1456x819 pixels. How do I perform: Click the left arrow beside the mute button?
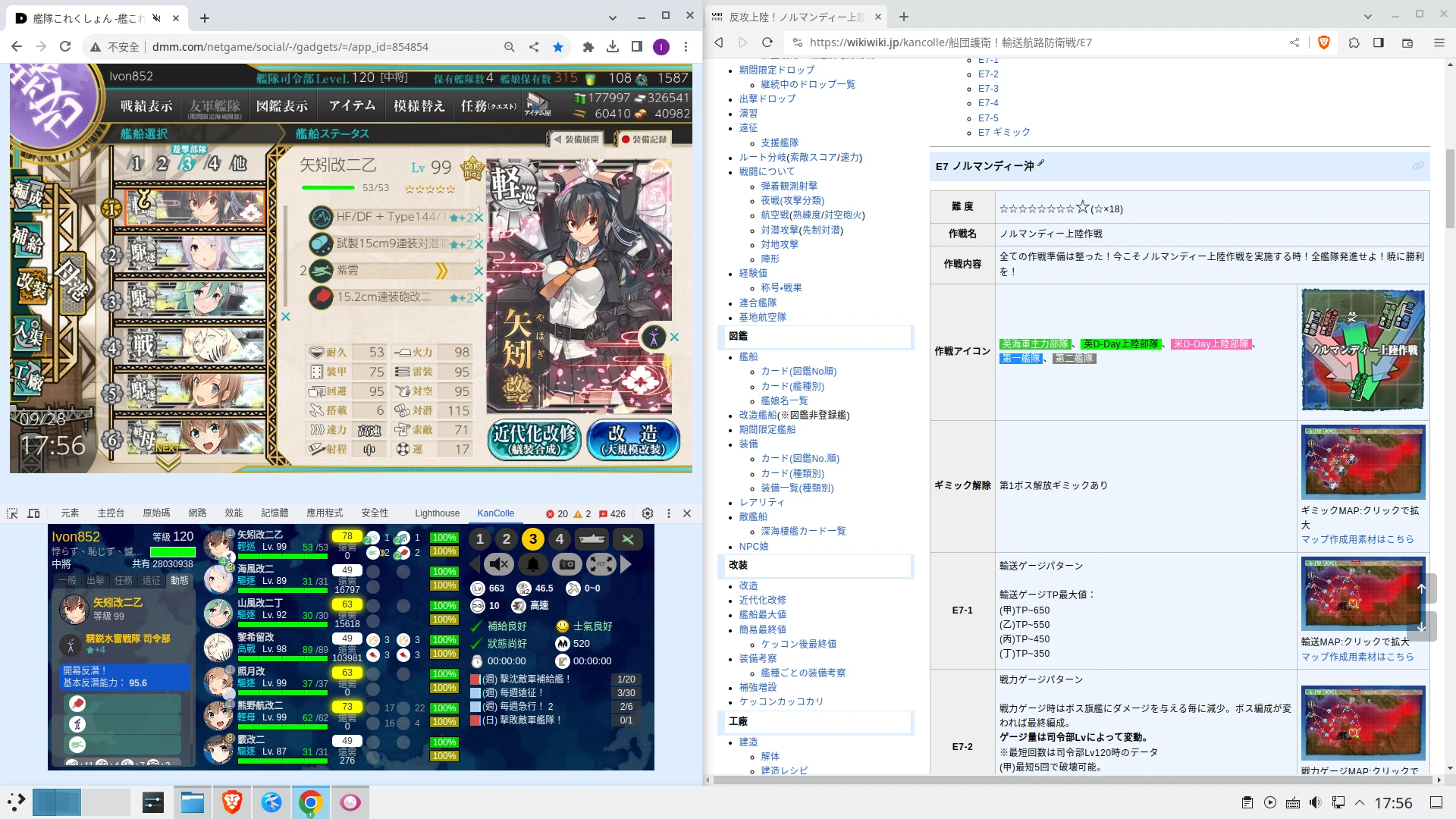tap(475, 564)
